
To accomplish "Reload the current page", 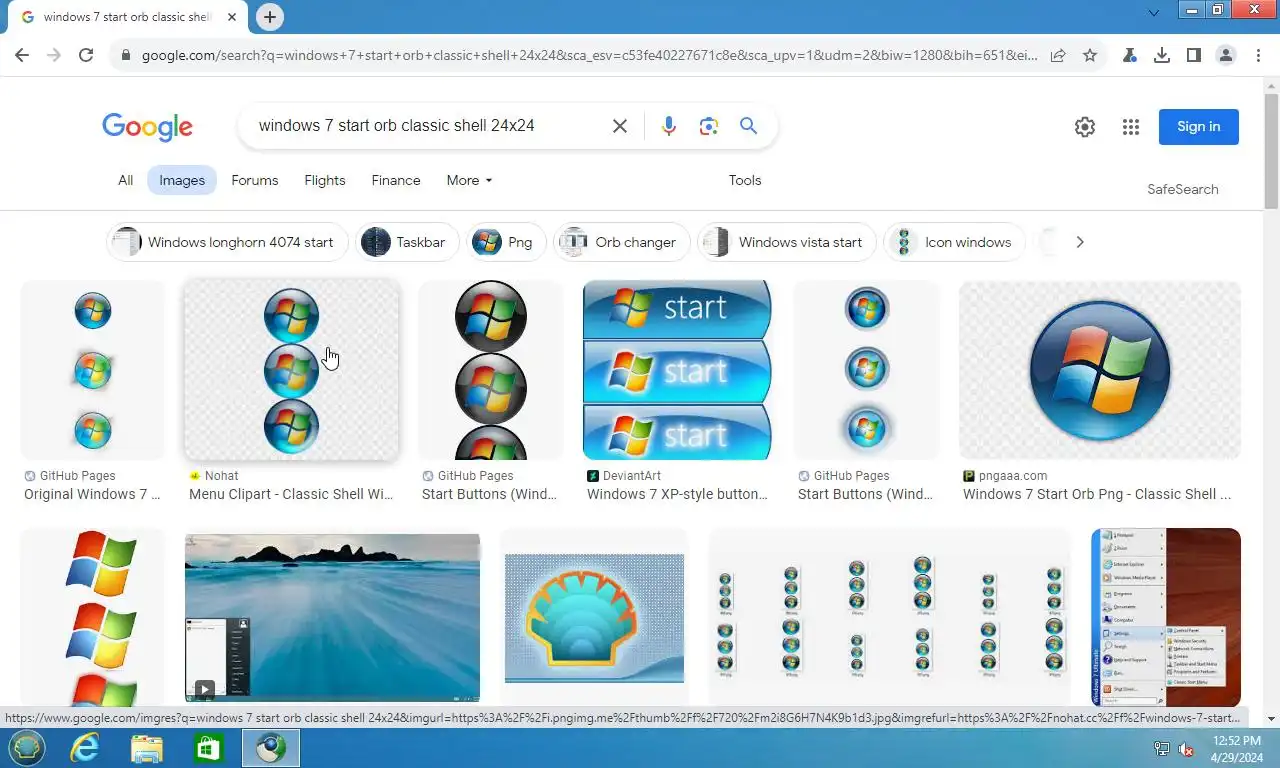I will coord(86,55).
